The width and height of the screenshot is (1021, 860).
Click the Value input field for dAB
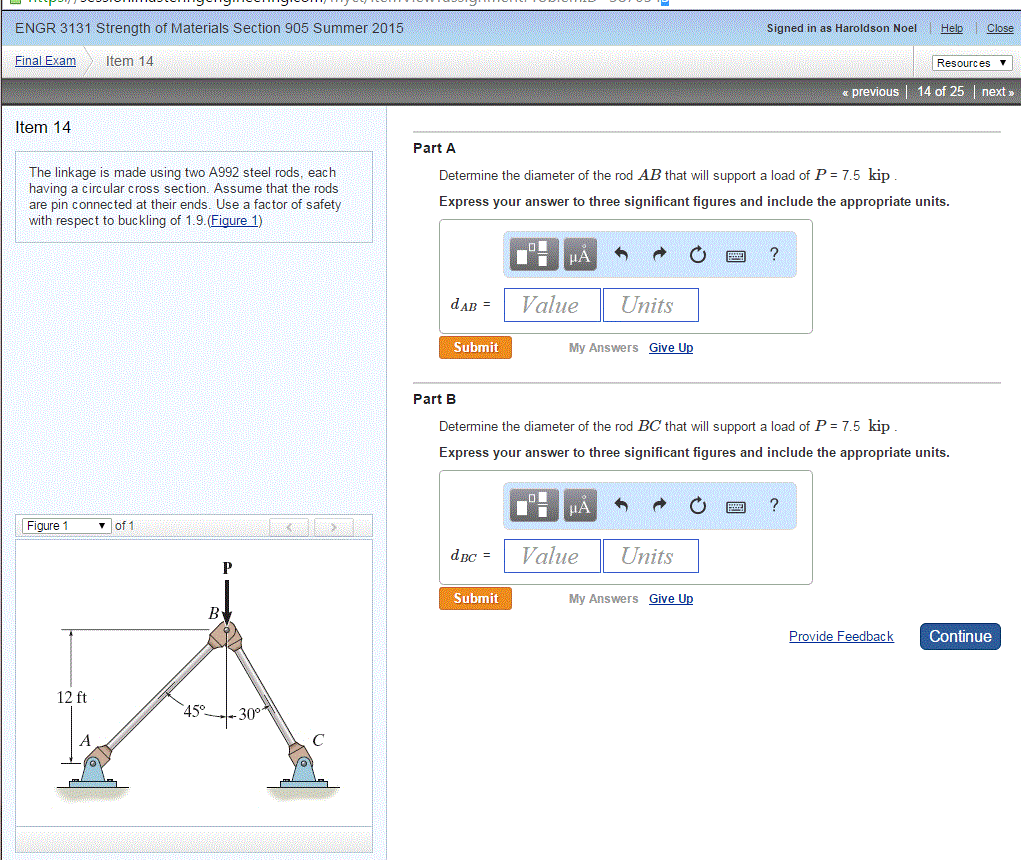tap(552, 305)
